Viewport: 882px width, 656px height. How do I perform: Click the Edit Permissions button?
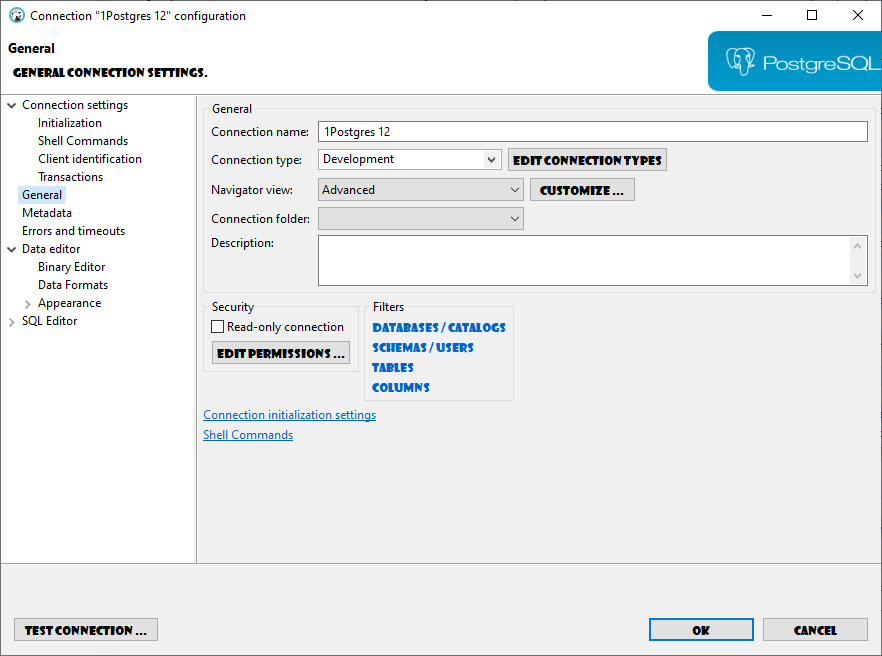[x=281, y=353]
